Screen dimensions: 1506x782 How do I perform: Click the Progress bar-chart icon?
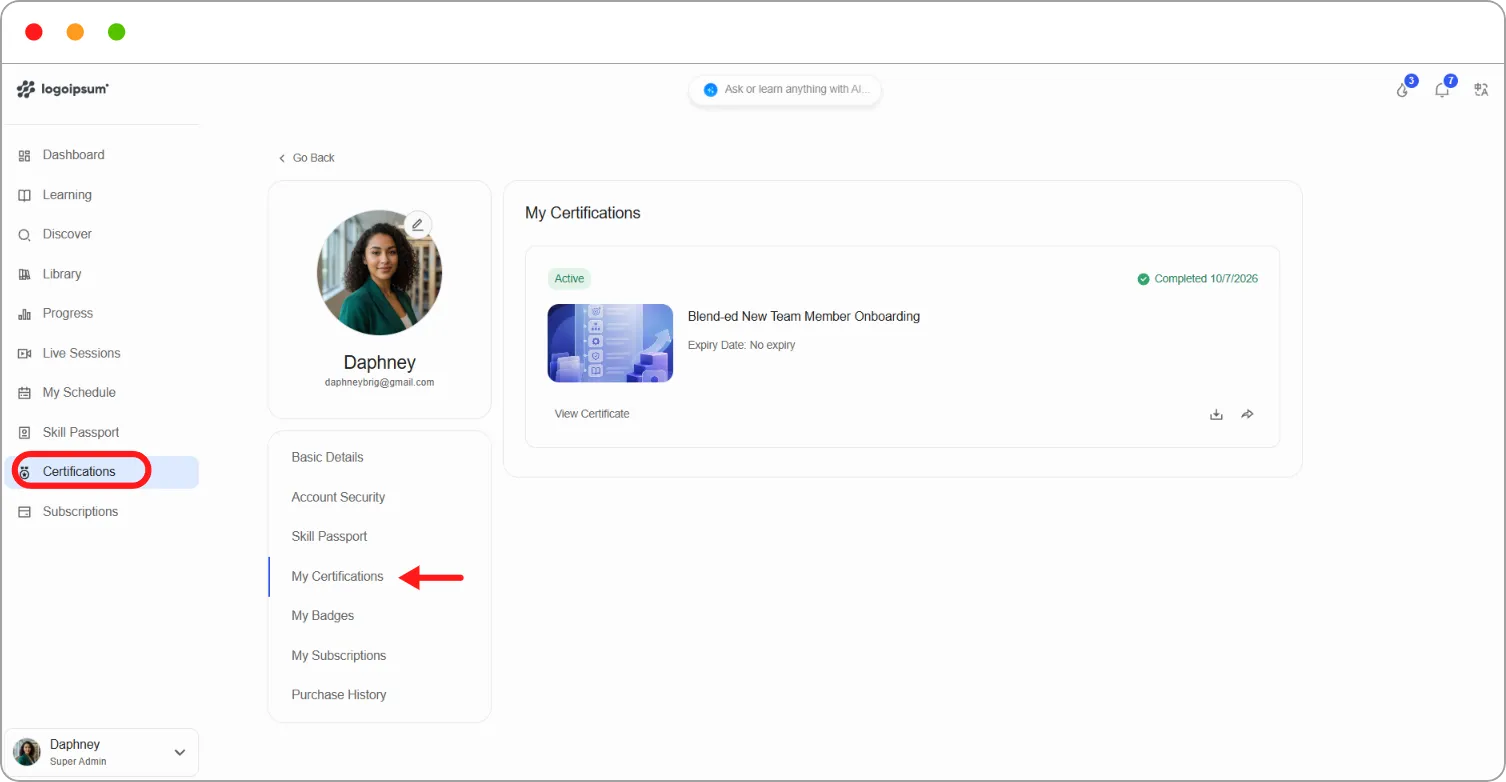(25, 314)
